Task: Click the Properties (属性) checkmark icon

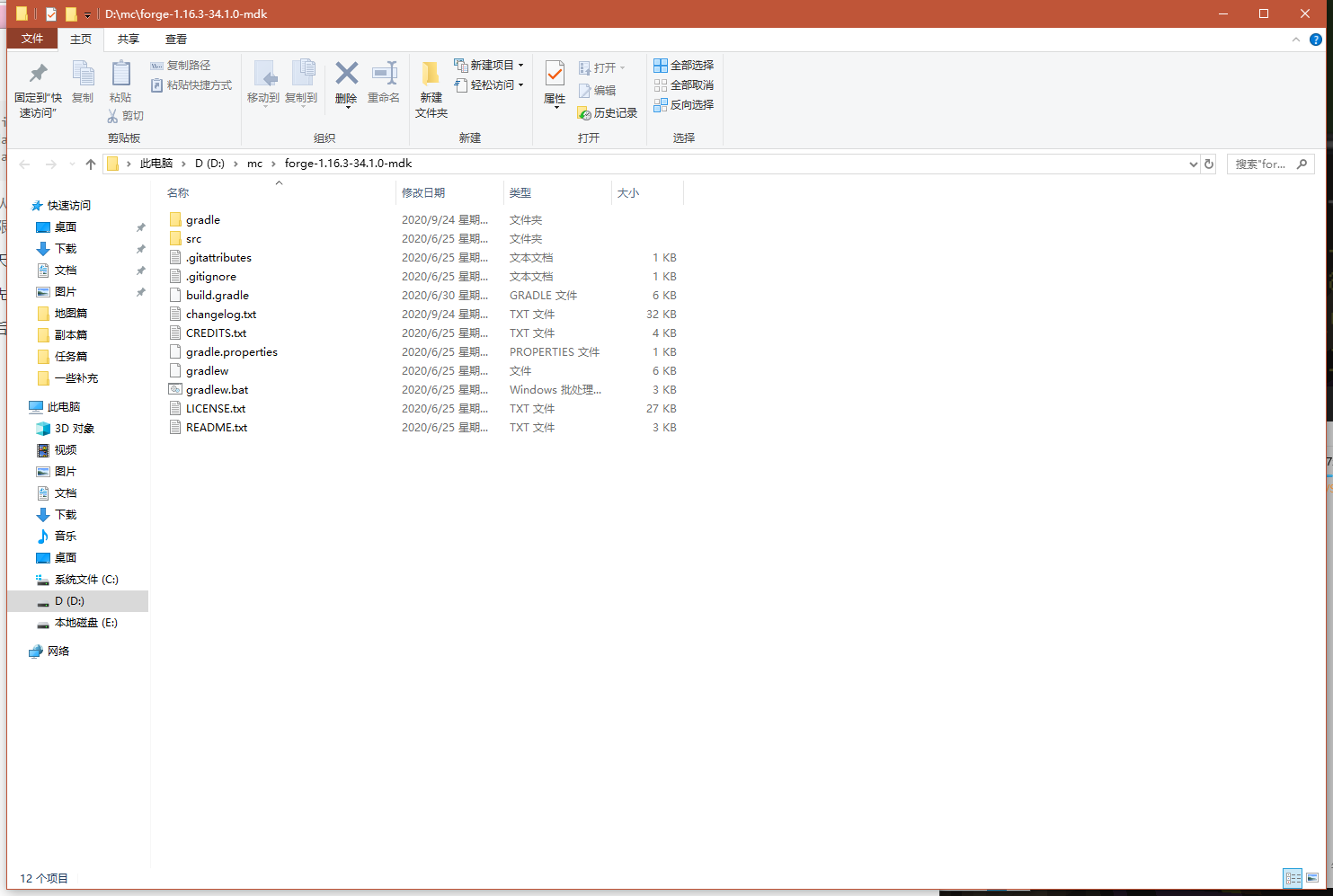Action: 555,75
